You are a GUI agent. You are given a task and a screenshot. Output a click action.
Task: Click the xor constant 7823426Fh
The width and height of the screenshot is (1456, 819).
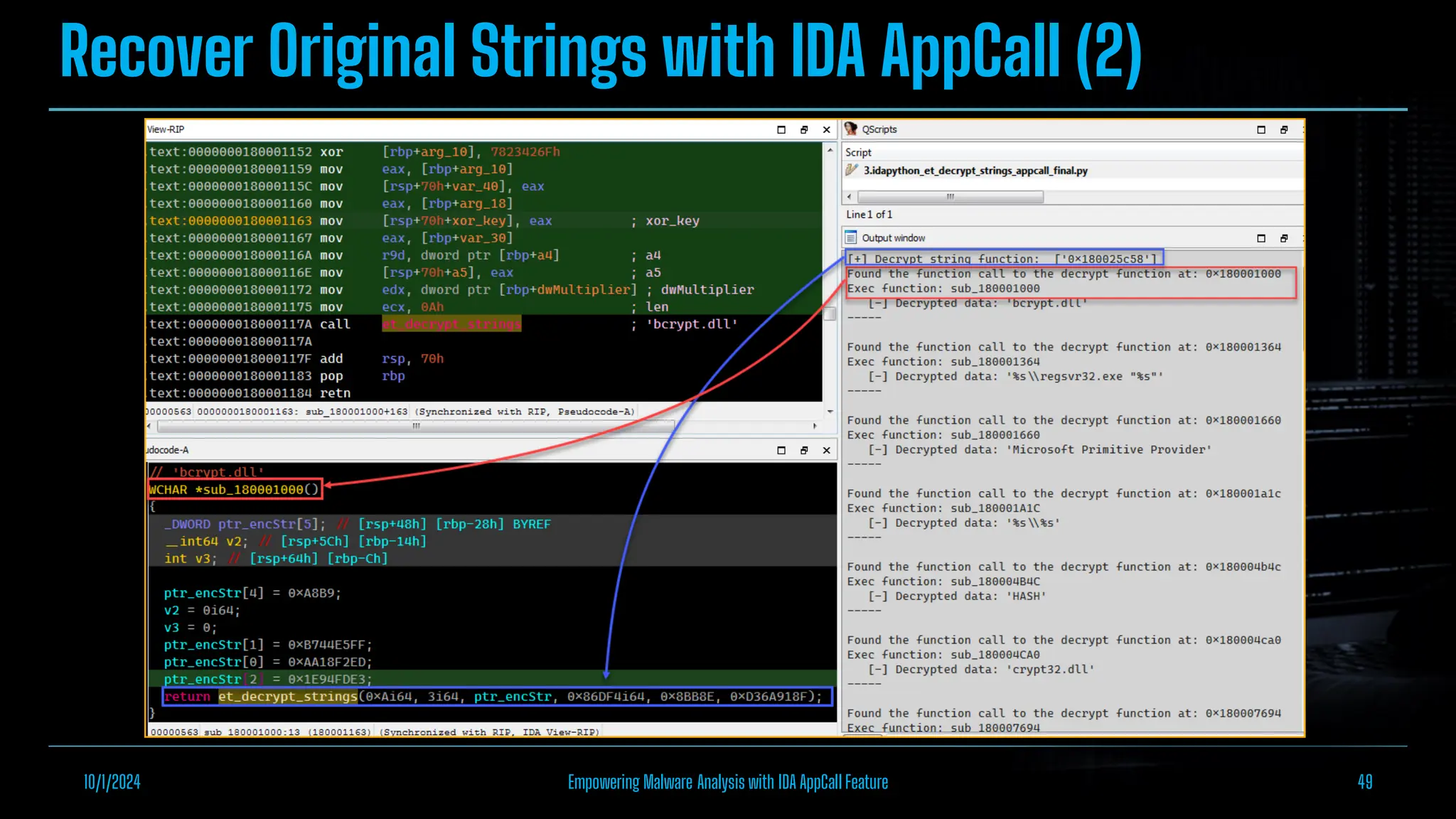[x=525, y=152]
